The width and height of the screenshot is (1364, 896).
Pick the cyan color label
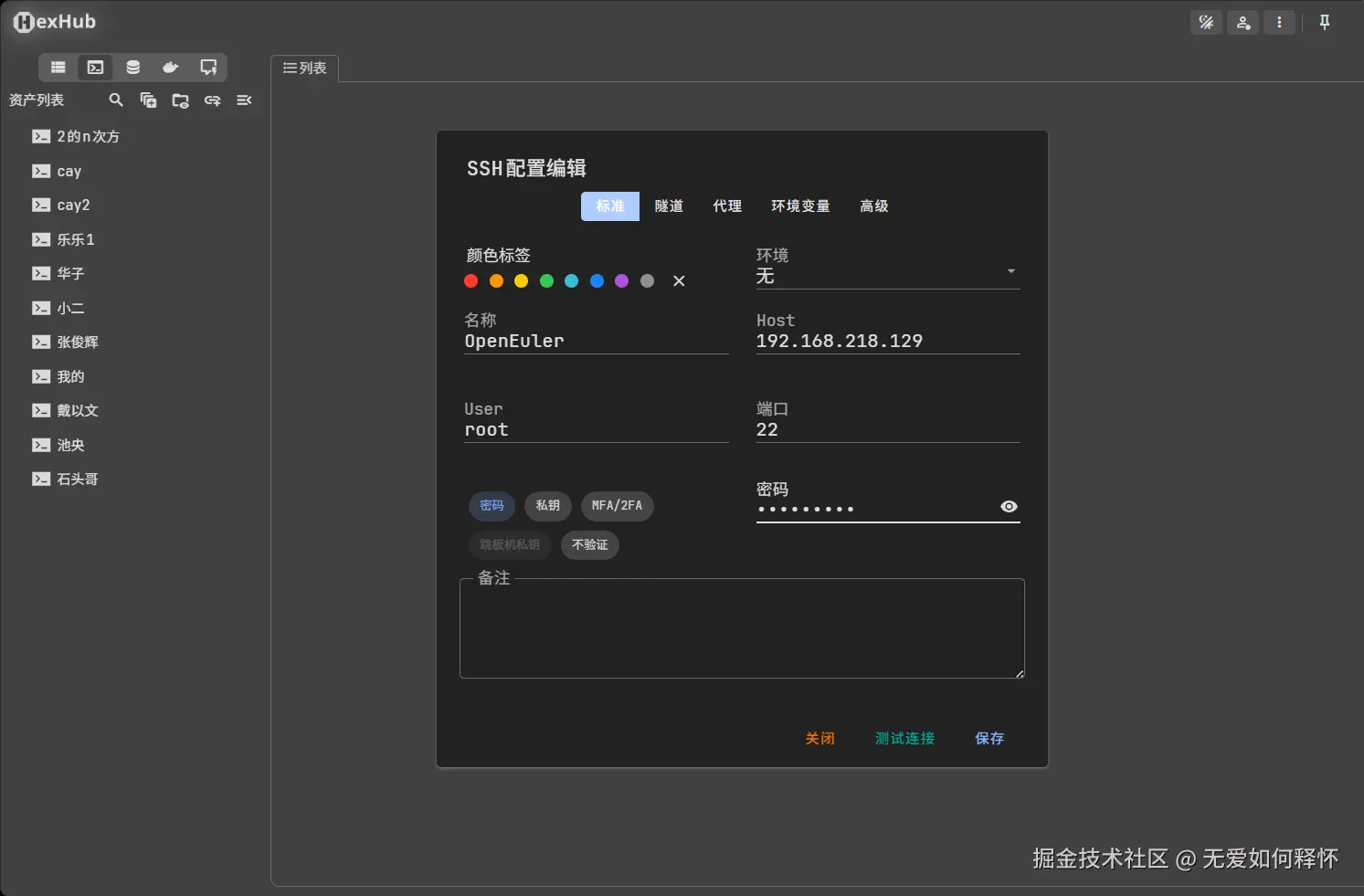pyautogui.click(x=571, y=281)
